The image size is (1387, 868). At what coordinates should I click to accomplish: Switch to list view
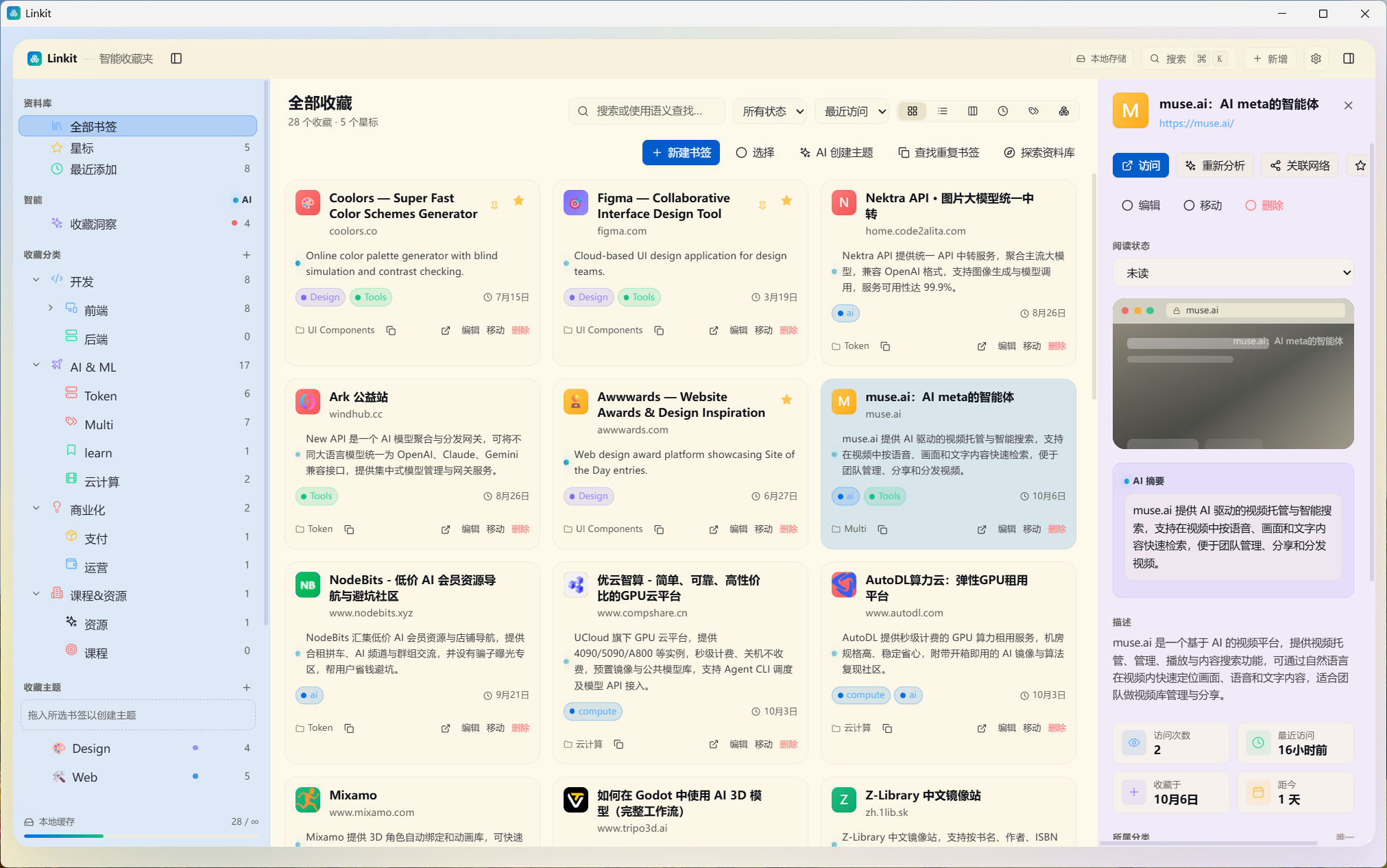click(943, 111)
